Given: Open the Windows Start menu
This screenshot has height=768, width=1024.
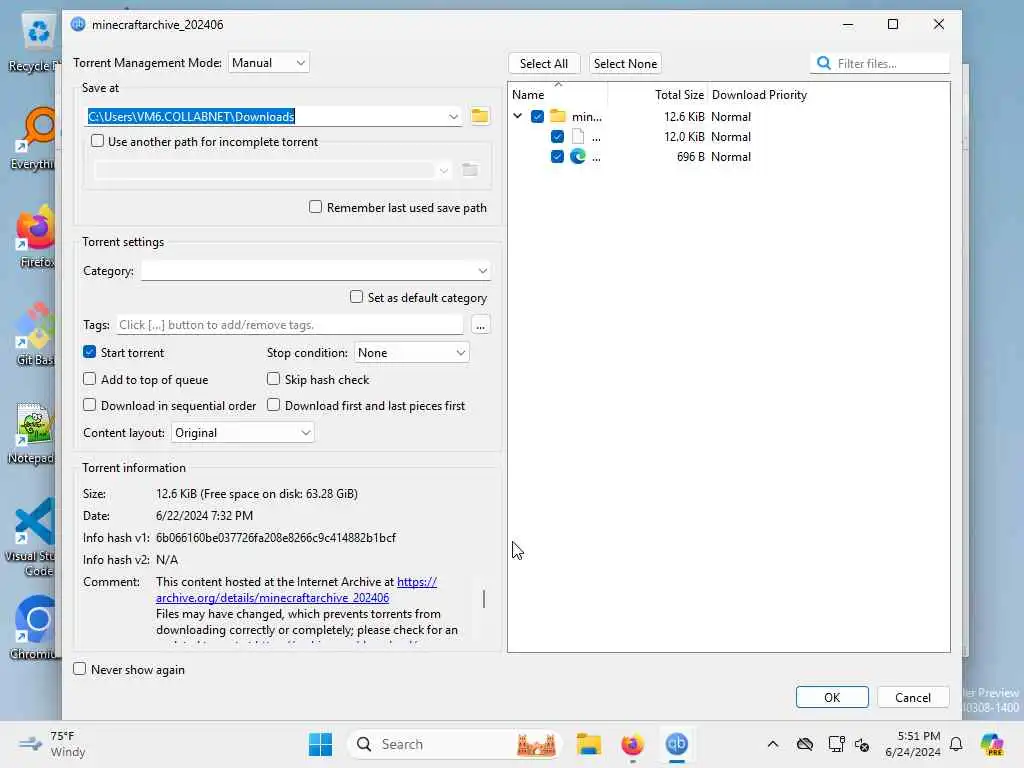Looking at the screenshot, I should click(x=320, y=744).
